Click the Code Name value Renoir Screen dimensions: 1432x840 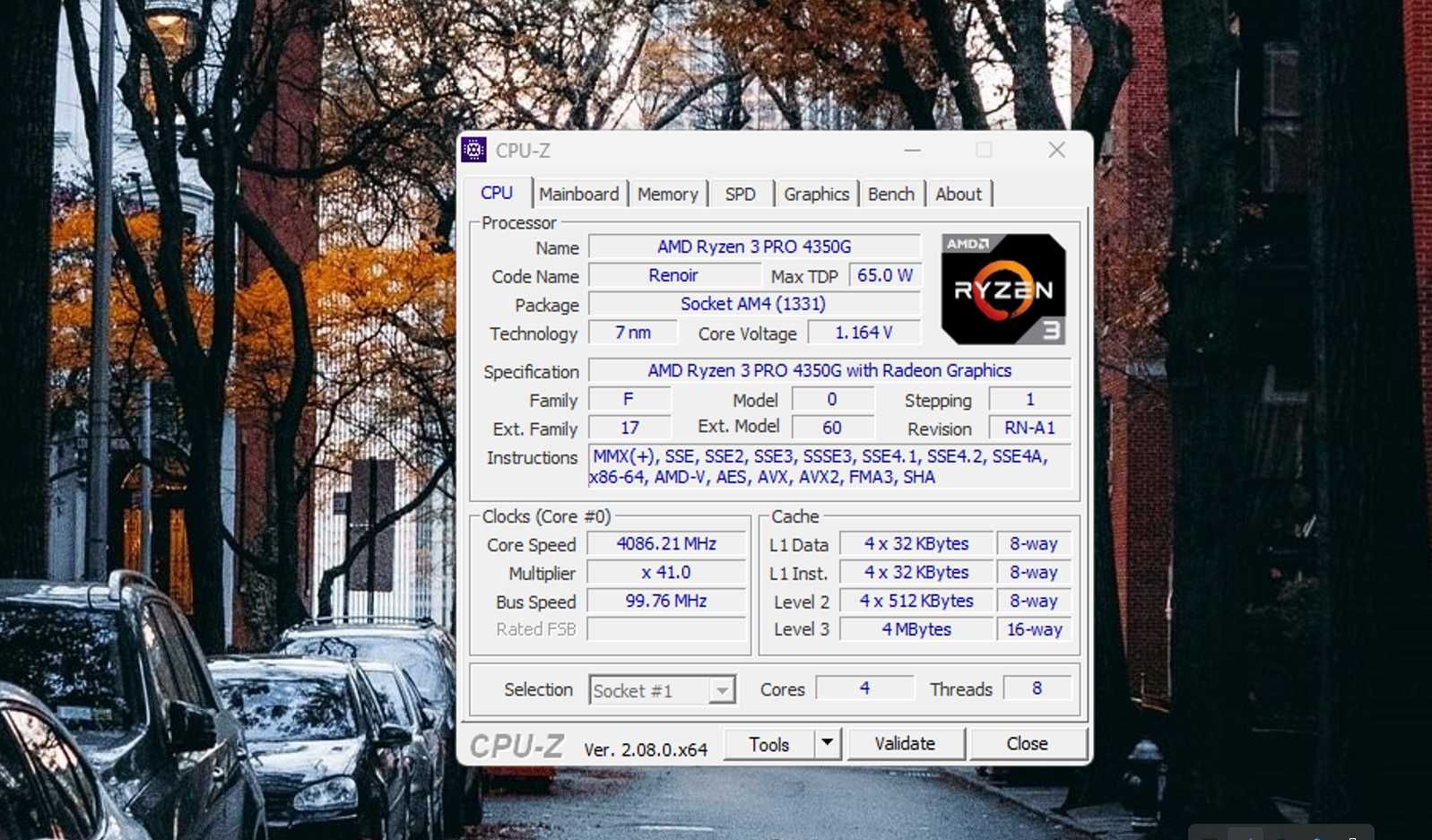coord(673,275)
